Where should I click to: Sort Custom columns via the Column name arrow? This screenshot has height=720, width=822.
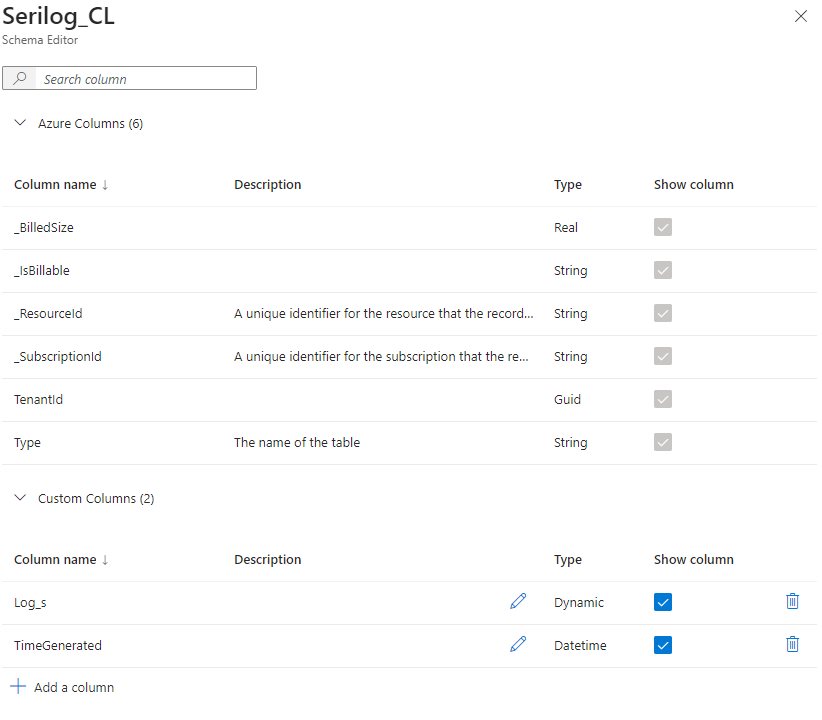[x=105, y=560]
